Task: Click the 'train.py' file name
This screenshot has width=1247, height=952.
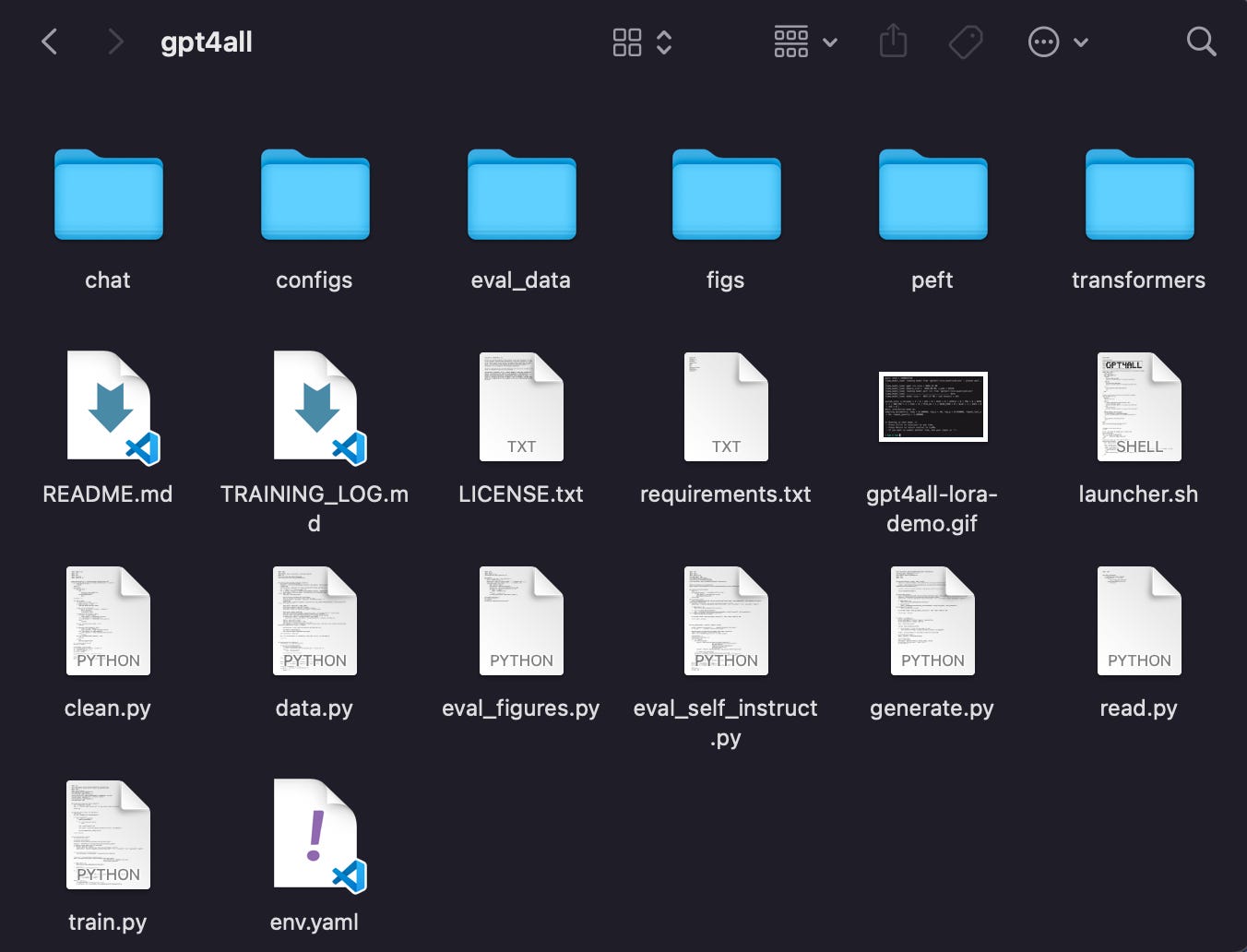Action: (x=108, y=922)
